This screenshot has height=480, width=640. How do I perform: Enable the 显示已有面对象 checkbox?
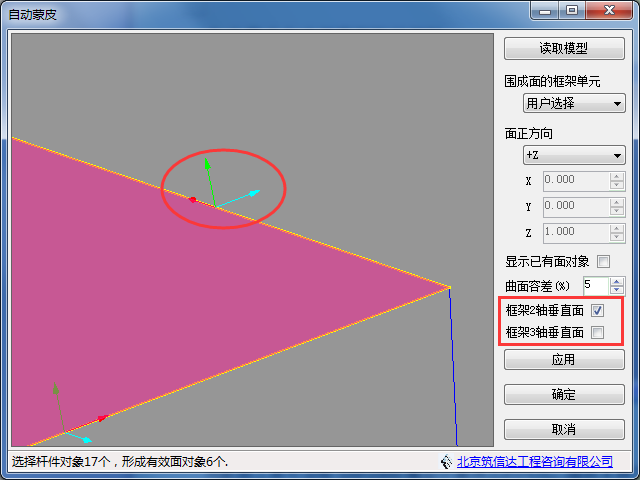click(x=603, y=261)
